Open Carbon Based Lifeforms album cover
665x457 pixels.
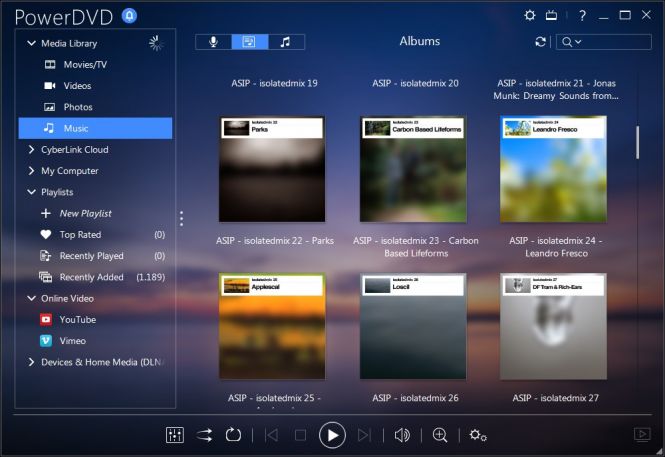point(413,169)
